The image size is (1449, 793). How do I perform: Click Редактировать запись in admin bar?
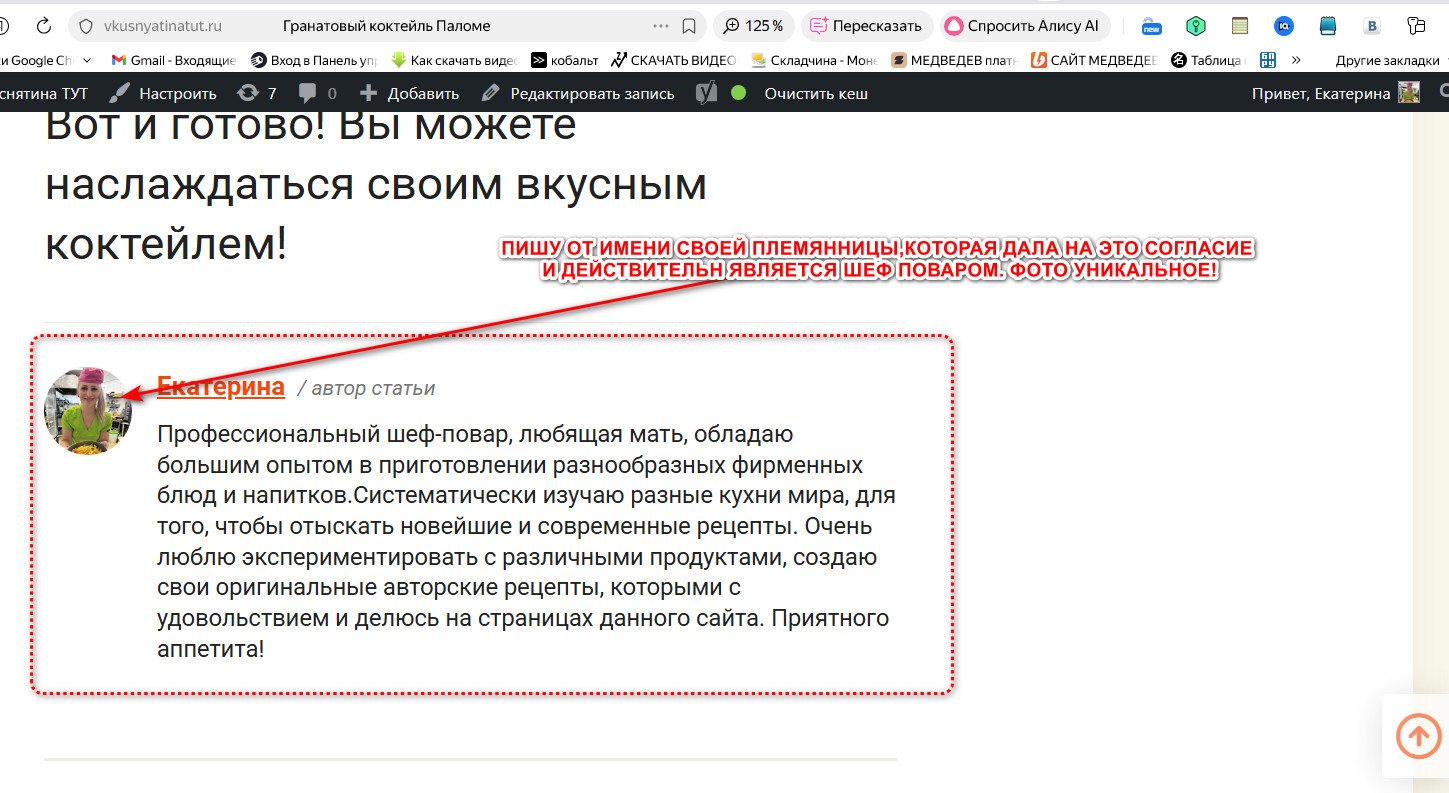pyautogui.click(x=577, y=94)
